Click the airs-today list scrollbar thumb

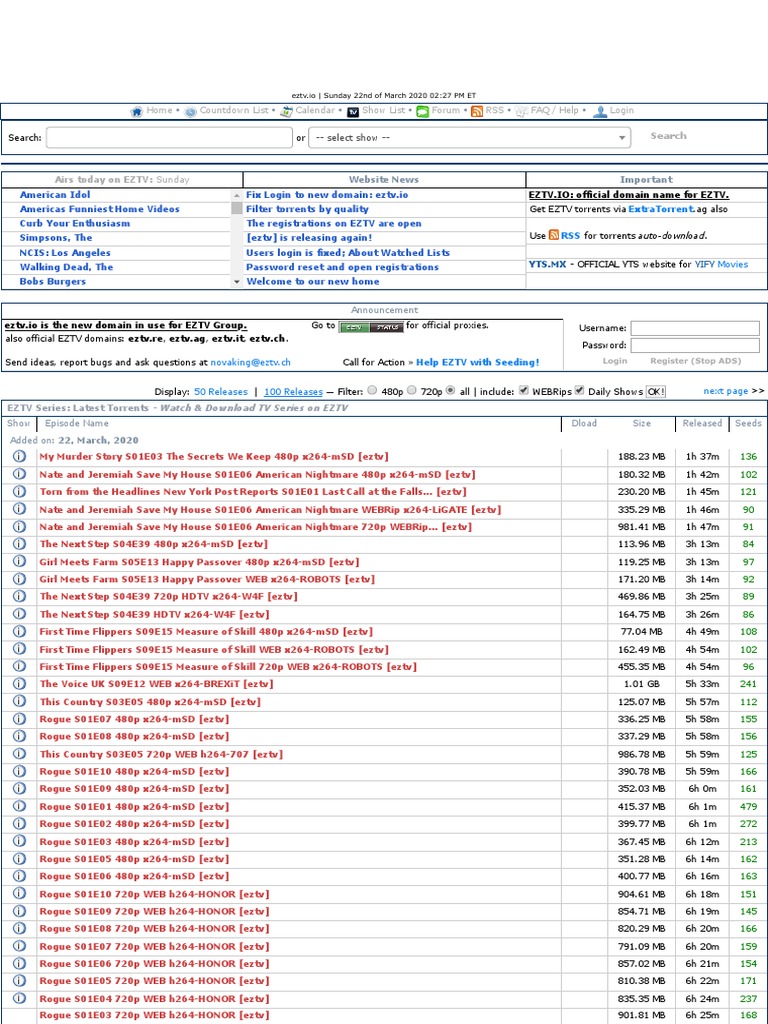(237, 208)
